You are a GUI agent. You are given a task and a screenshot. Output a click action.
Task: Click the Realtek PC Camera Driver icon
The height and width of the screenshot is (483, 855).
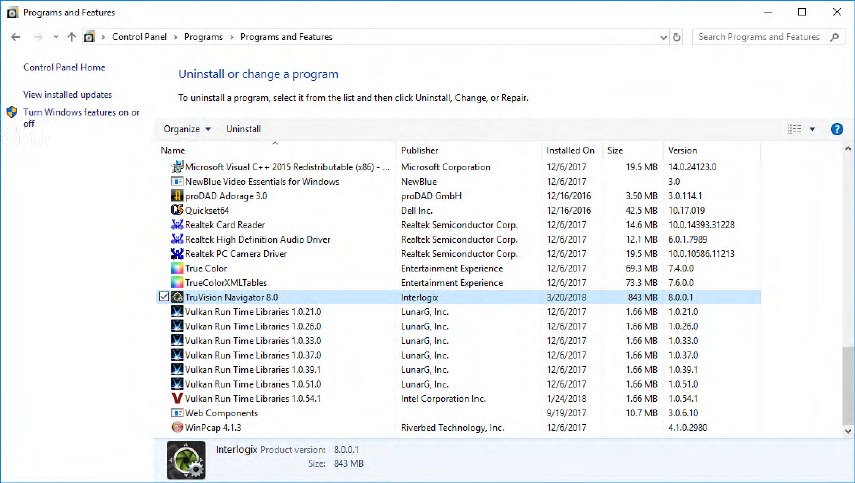click(x=177, y=253)
